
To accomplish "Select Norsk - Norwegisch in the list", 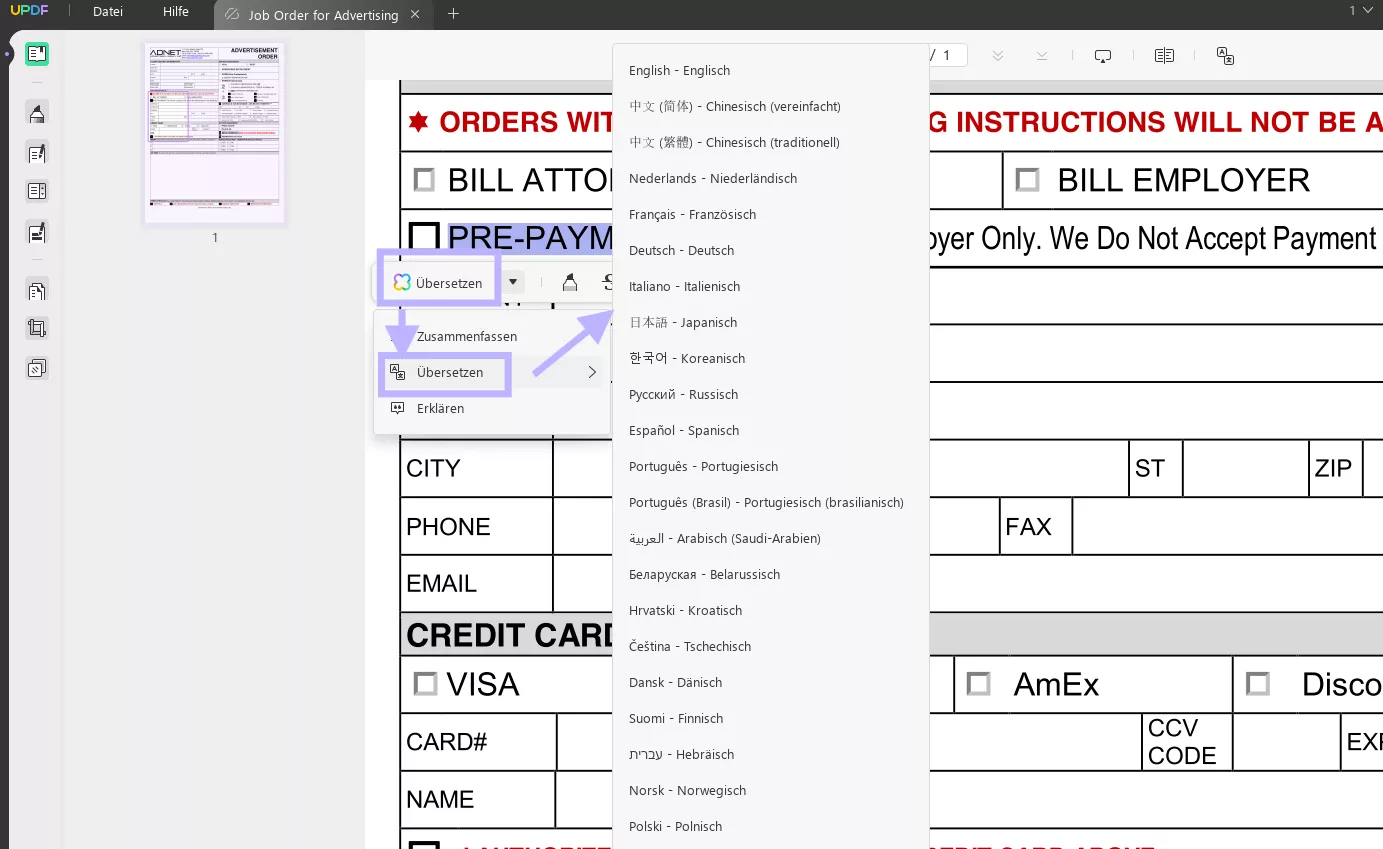I will click(x=687, y=791).
